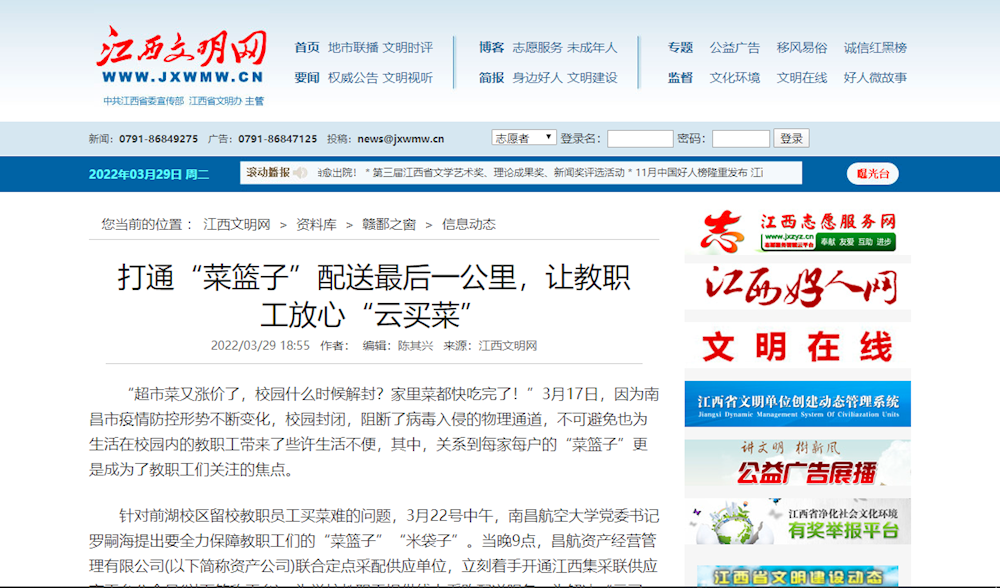Open the 诚信红黑榜 link
The image size is (1000, 588).
(x=875, y=47)
